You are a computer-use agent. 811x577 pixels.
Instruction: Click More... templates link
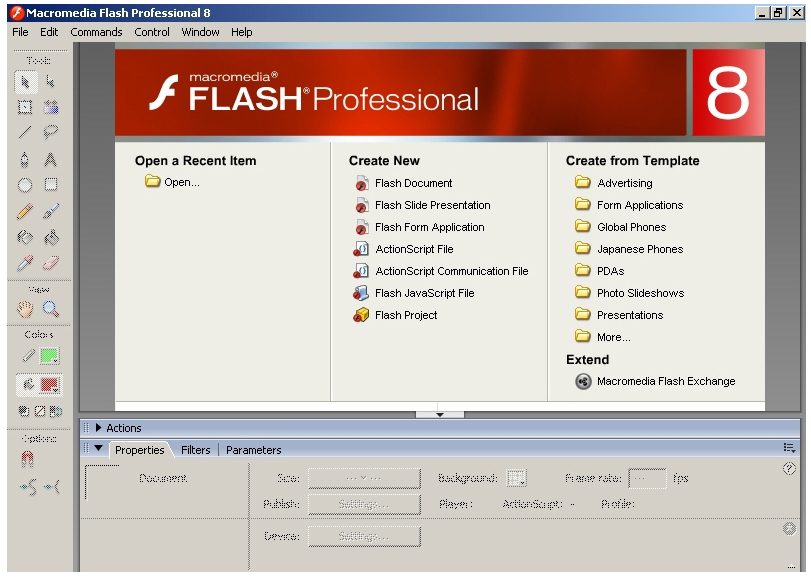(x=603, y=337)
